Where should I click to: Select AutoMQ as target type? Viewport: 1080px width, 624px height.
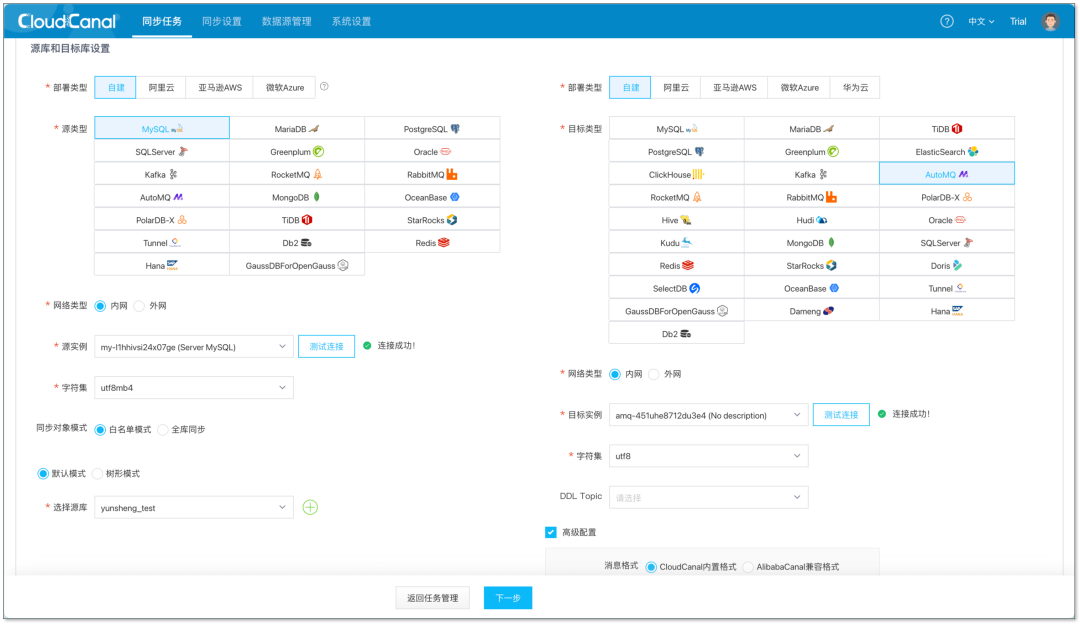pyautogui.click(x=947, y=174)
